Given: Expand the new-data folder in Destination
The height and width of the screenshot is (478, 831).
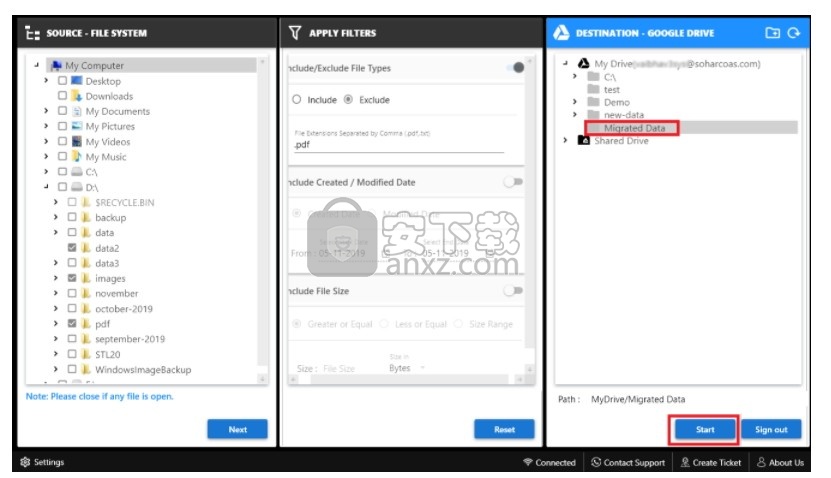Looking at the screenshot, I should 575,114.
